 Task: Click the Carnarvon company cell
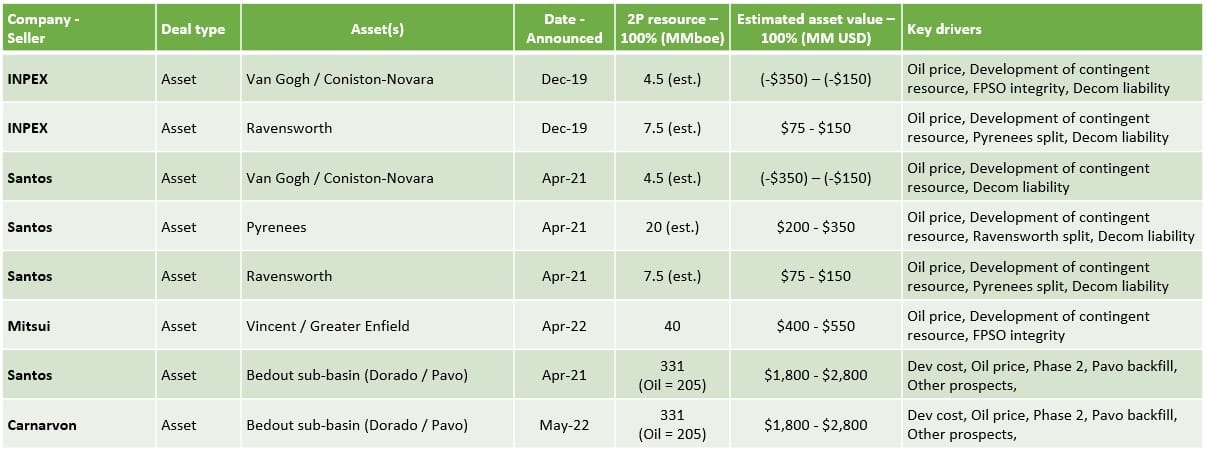41,424
